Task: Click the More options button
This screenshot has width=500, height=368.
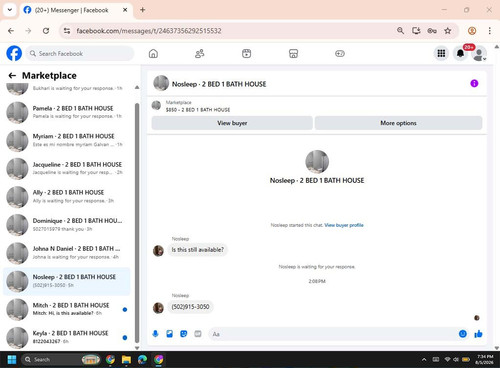Action: point(398,123)
